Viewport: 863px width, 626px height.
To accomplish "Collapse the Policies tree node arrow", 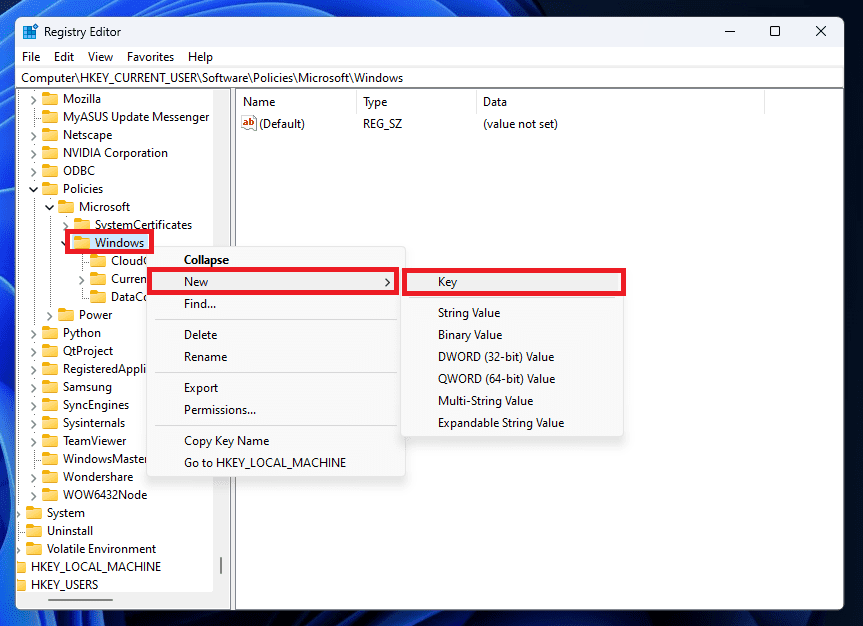I will 34,189.
